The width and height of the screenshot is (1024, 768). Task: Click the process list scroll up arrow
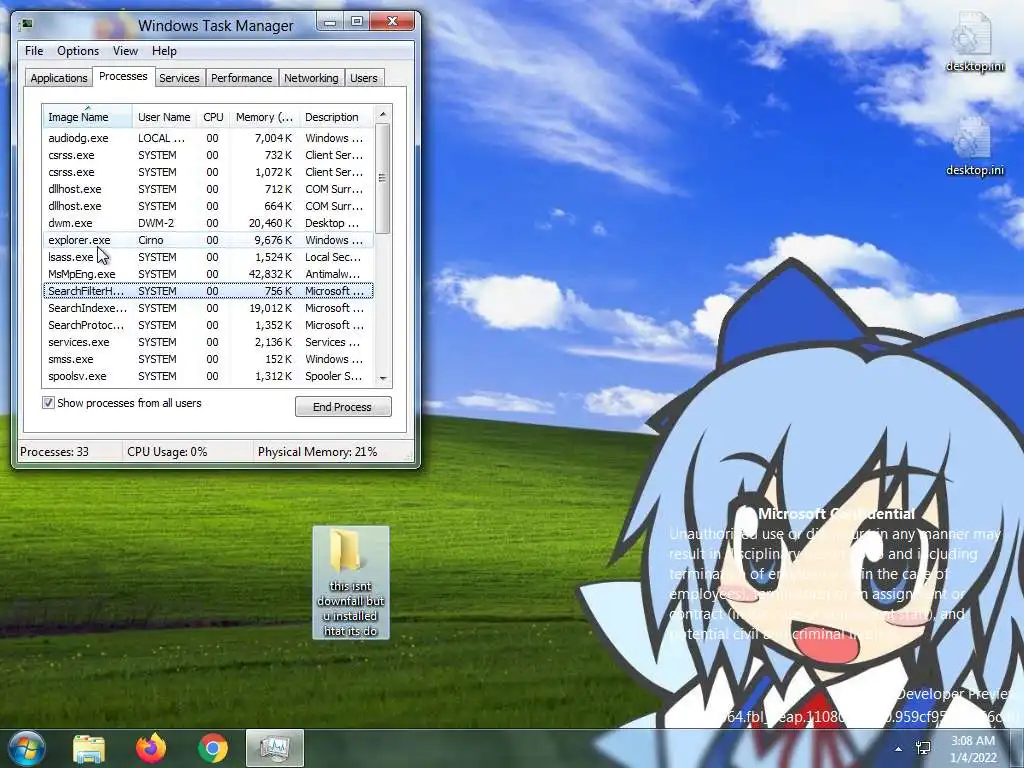coord(383,114)
